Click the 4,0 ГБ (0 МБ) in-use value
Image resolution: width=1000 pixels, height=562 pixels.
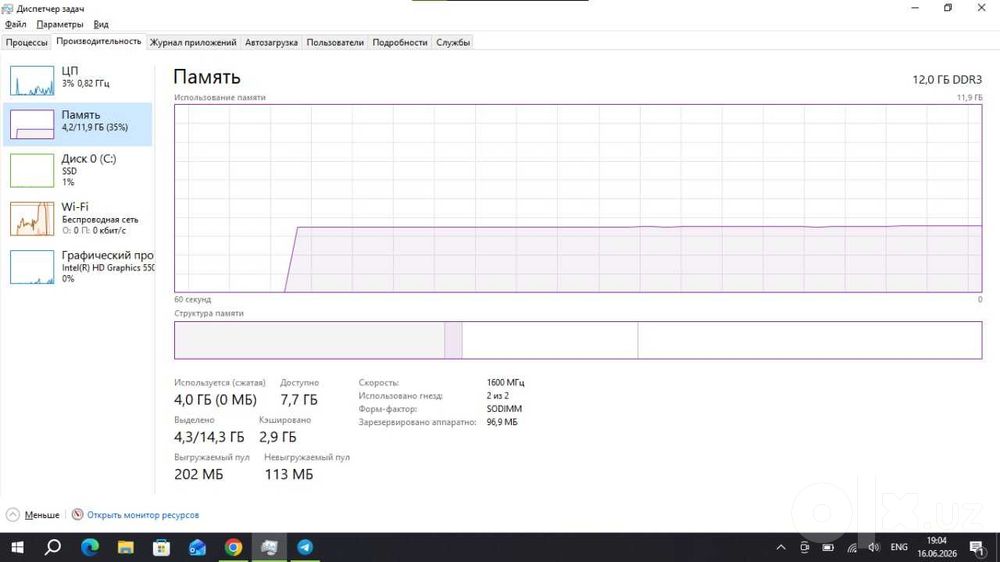click(216, 400)
